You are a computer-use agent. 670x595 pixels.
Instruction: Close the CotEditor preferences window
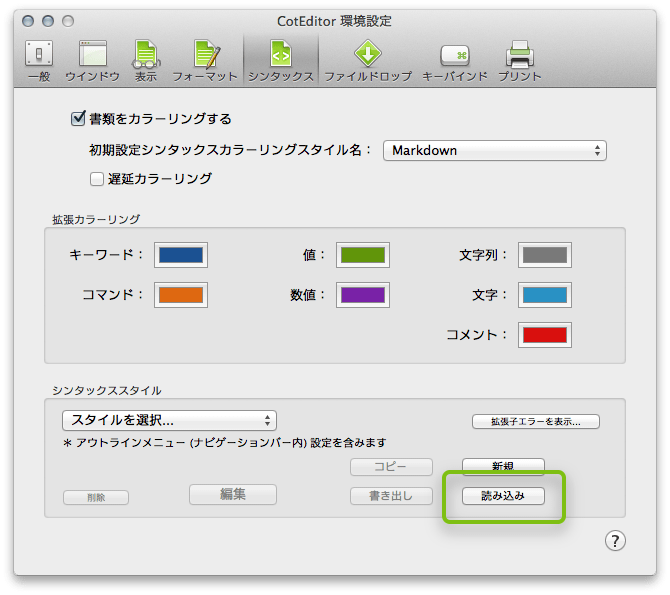pyautogui.click(x=28, y=21)
